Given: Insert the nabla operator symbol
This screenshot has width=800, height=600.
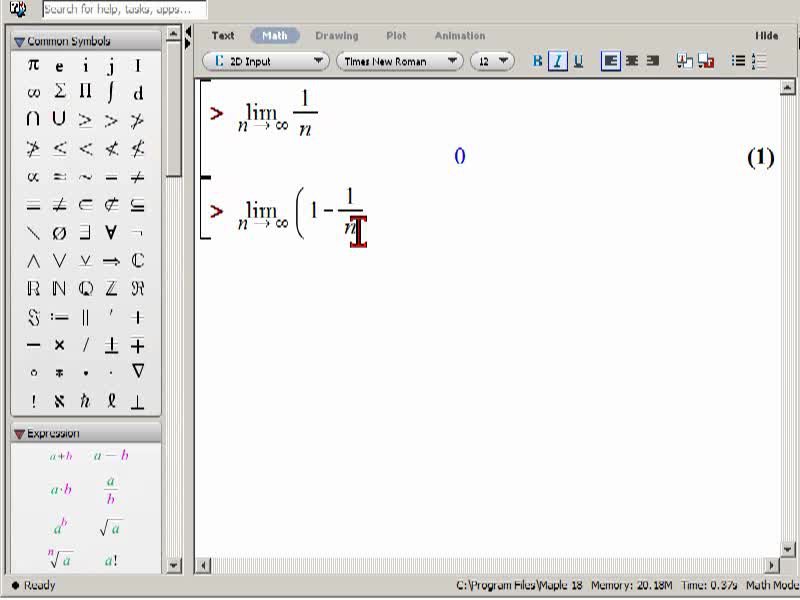Looking at the screenshot, I should pyautogui.click(x=137, y=371).
